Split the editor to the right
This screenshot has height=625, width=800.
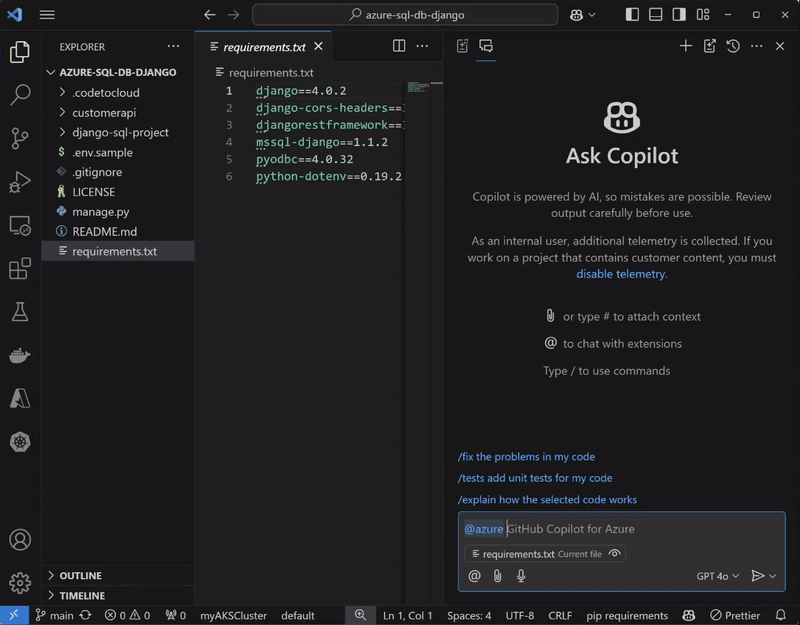(399, 46)
